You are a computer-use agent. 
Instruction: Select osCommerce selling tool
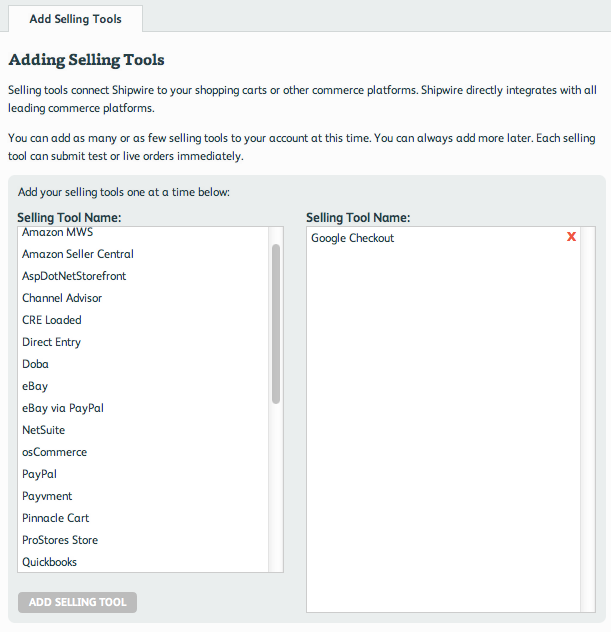pos(54,452)
